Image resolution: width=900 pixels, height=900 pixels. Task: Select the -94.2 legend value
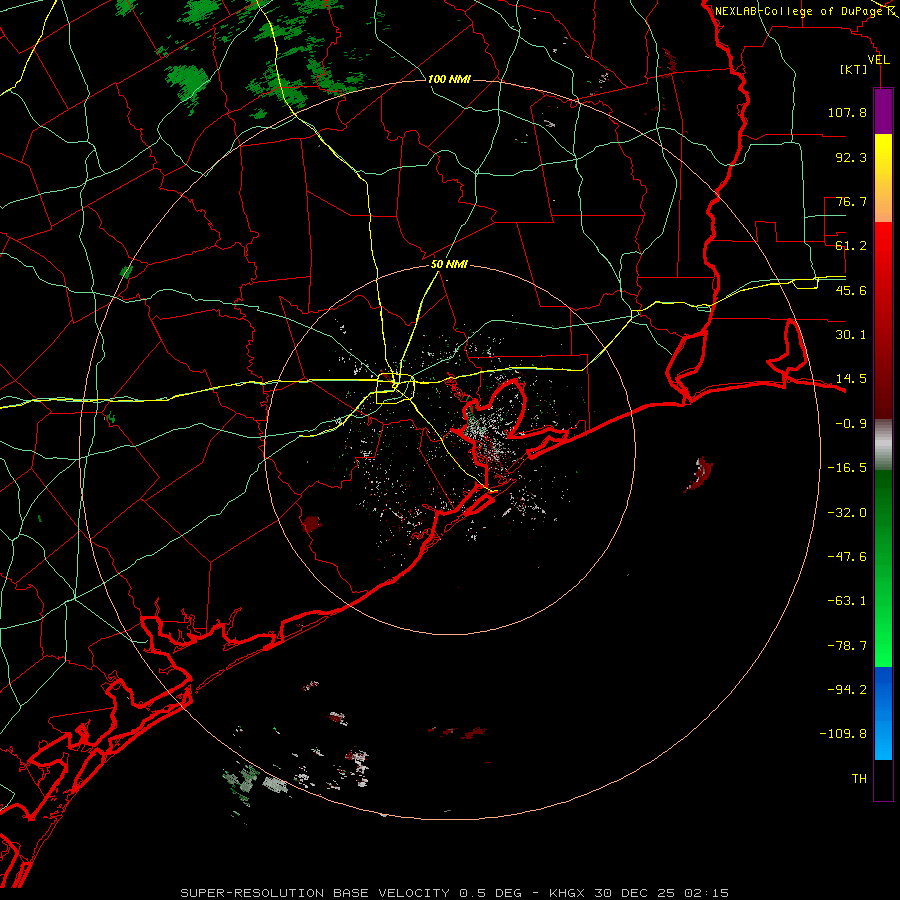coord(847,690)
